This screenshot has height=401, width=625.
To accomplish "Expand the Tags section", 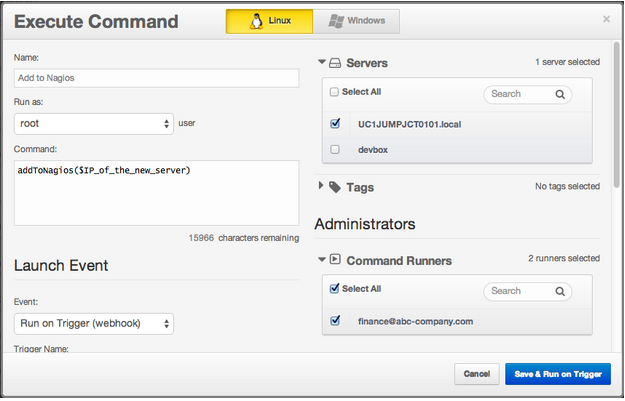I will (322, 186).
